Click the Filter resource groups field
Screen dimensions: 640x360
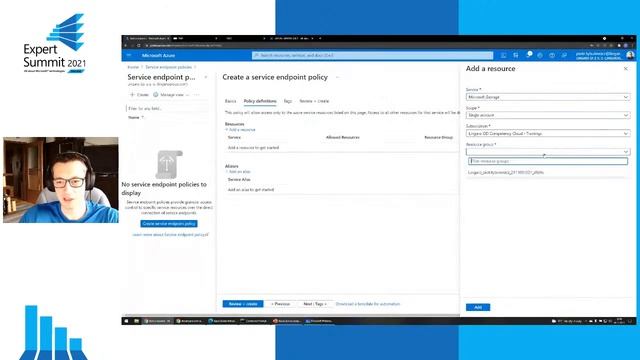[x=548, y=161]
